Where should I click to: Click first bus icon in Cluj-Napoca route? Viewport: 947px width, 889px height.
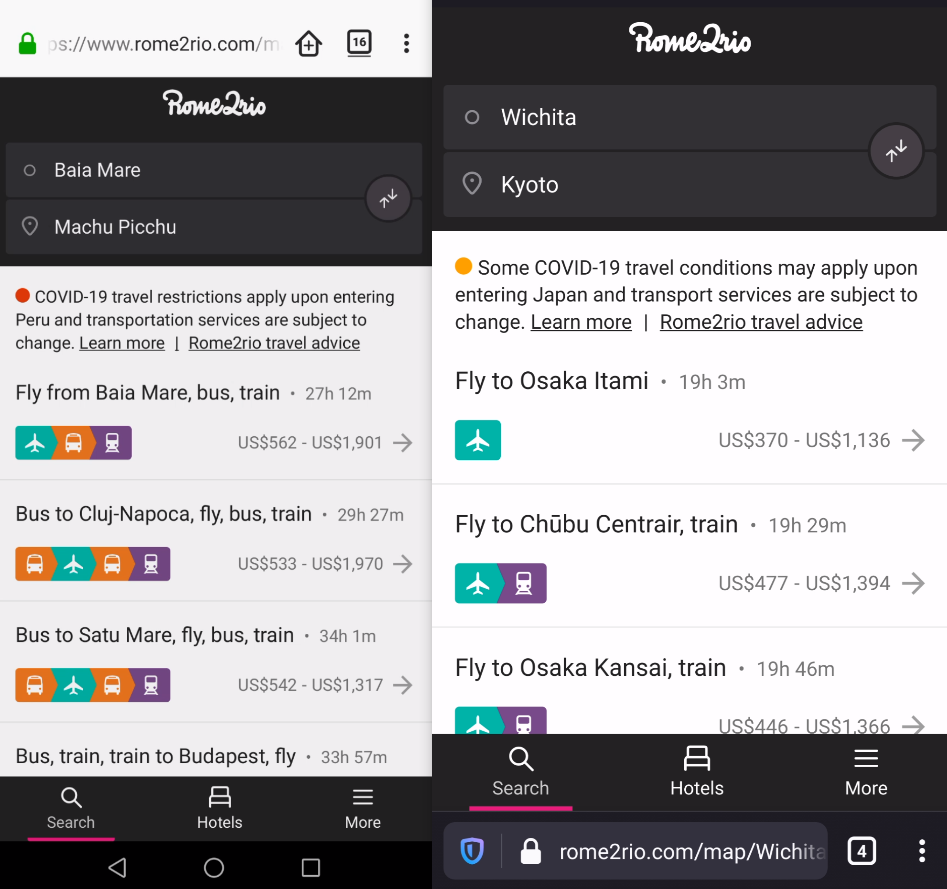tap(35, 564)
